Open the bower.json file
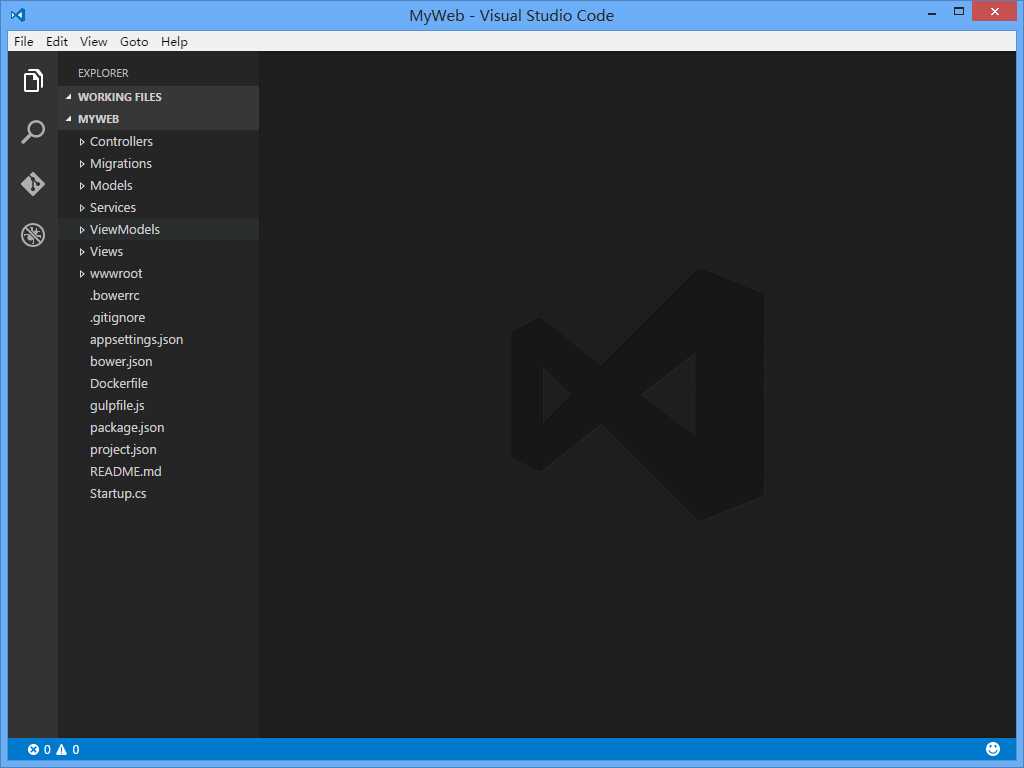1024x768 pixels. coord(121,361)
